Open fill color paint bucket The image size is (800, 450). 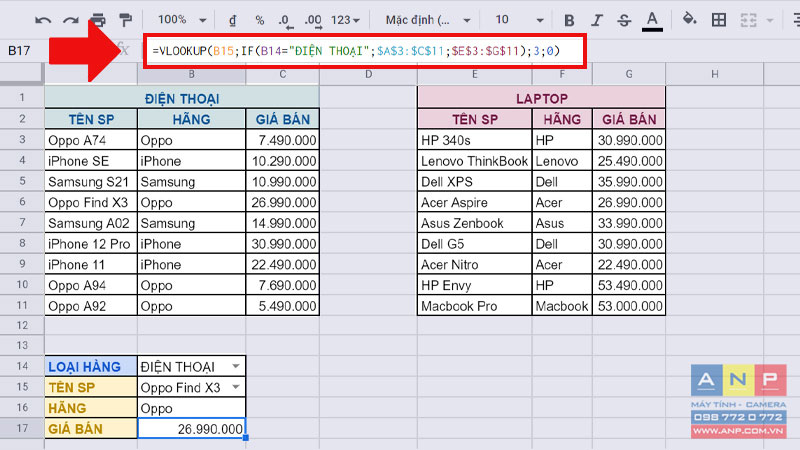pyautogui.click(x=689, y=19)
